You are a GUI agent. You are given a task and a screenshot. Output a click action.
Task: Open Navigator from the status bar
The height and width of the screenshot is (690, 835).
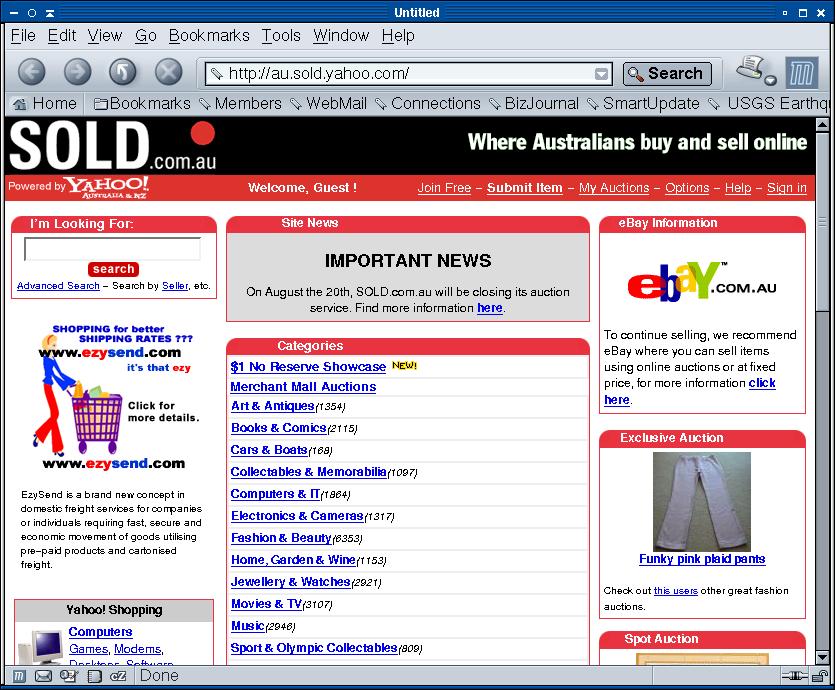click(19, 676)
